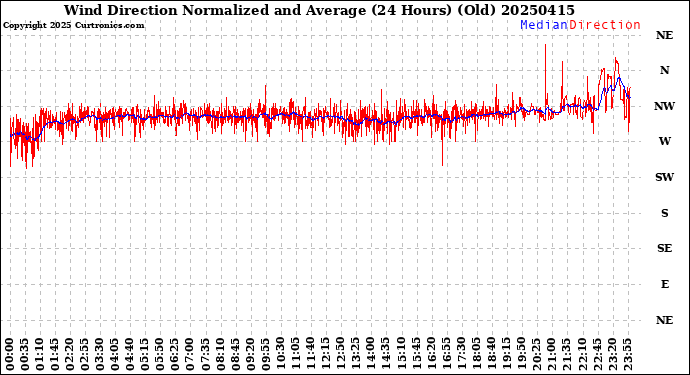This screenshot has height=375, width=690.
Task: Click the 00:35 time label
Action: pyautogui.click(x=25, y=354)
